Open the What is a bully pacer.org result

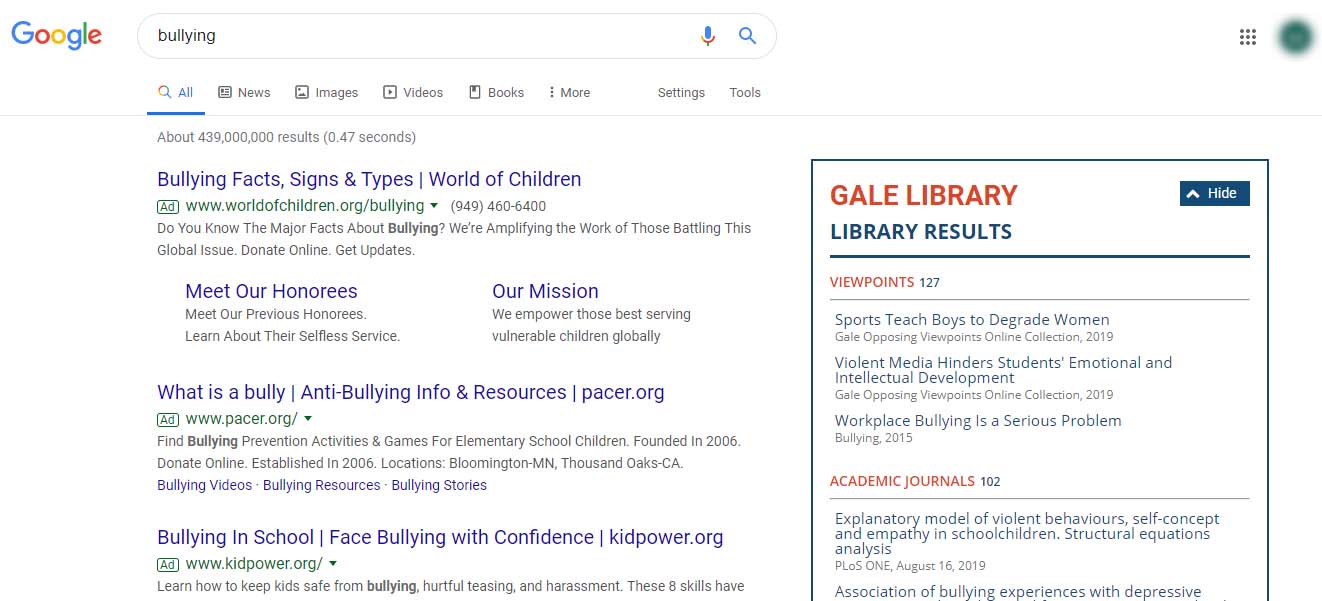pos(410,392)
